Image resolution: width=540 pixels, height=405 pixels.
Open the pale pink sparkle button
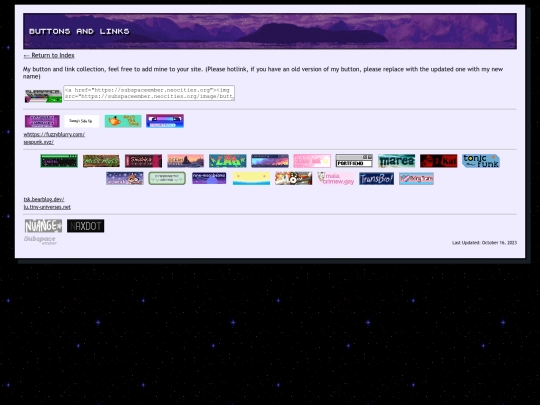[x=312, y=161]
